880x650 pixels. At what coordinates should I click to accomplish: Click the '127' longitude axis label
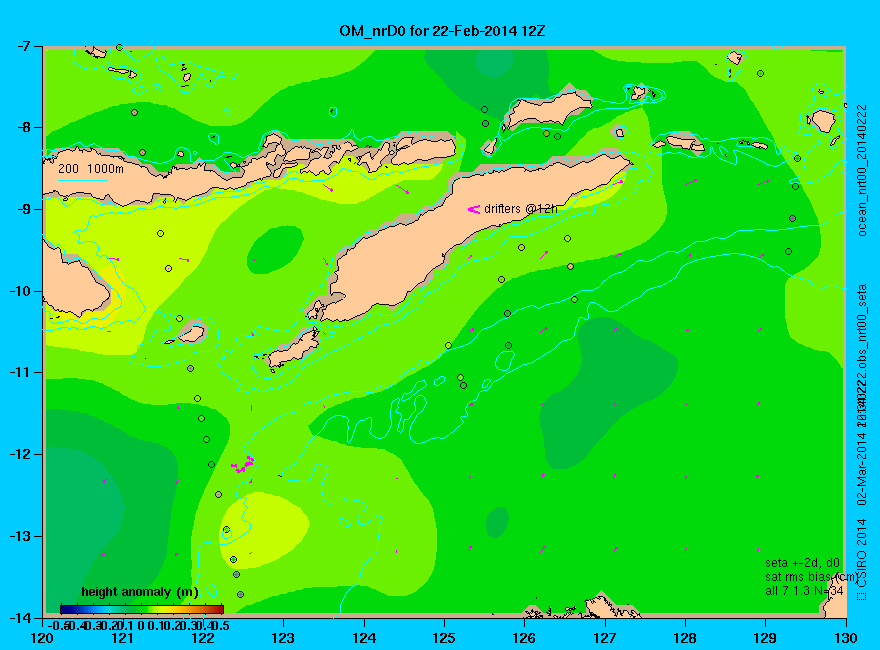[x=605, y=638]
